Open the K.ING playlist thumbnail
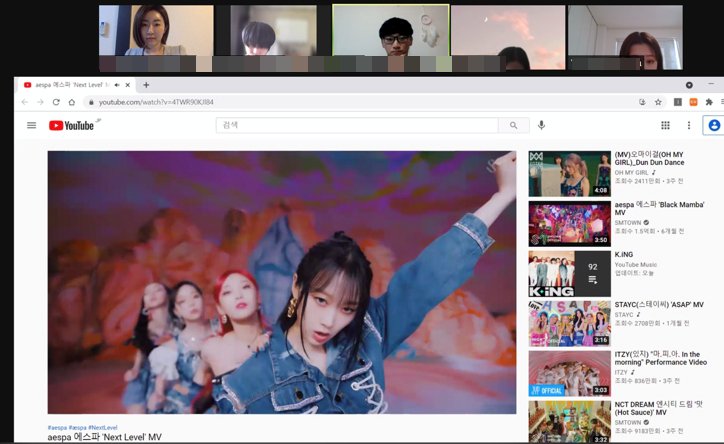This screenshot has height=444, width=724. tap(569, 274)
